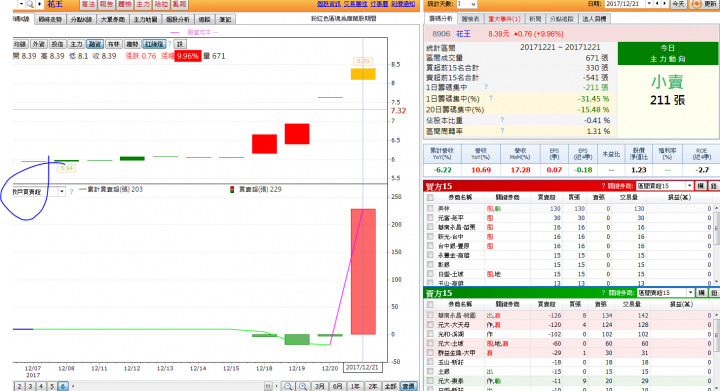Click the 哈拉 top toolbar button
720x391 pixels.
(x=161, y=4)
